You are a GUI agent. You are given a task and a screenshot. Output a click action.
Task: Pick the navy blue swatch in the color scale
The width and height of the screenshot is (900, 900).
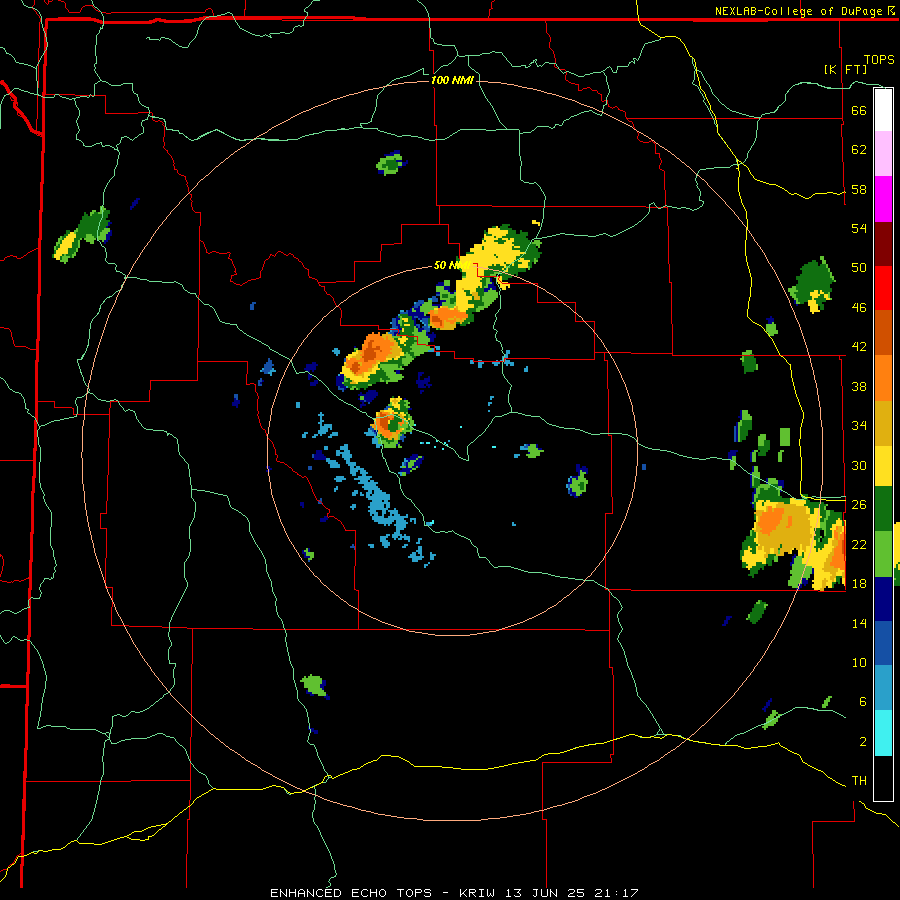883,599
